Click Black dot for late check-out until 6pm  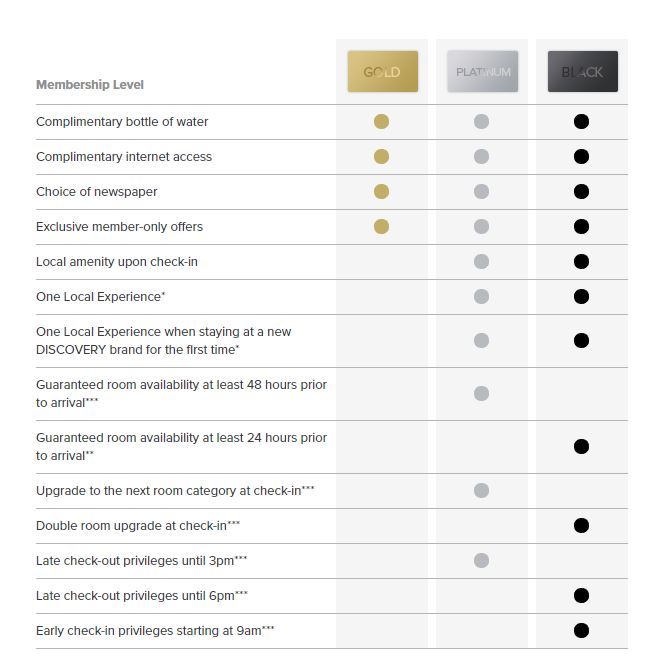pos(581,596)
